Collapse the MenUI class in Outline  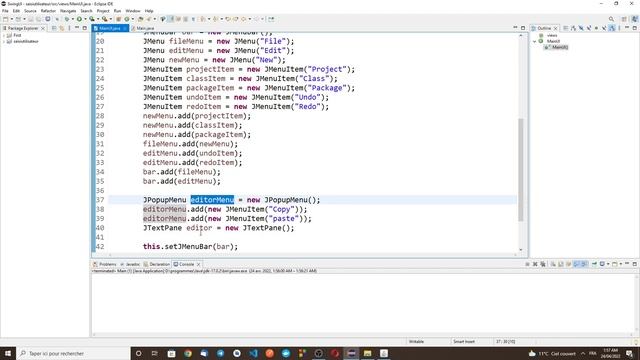click(x=534, y=42)
